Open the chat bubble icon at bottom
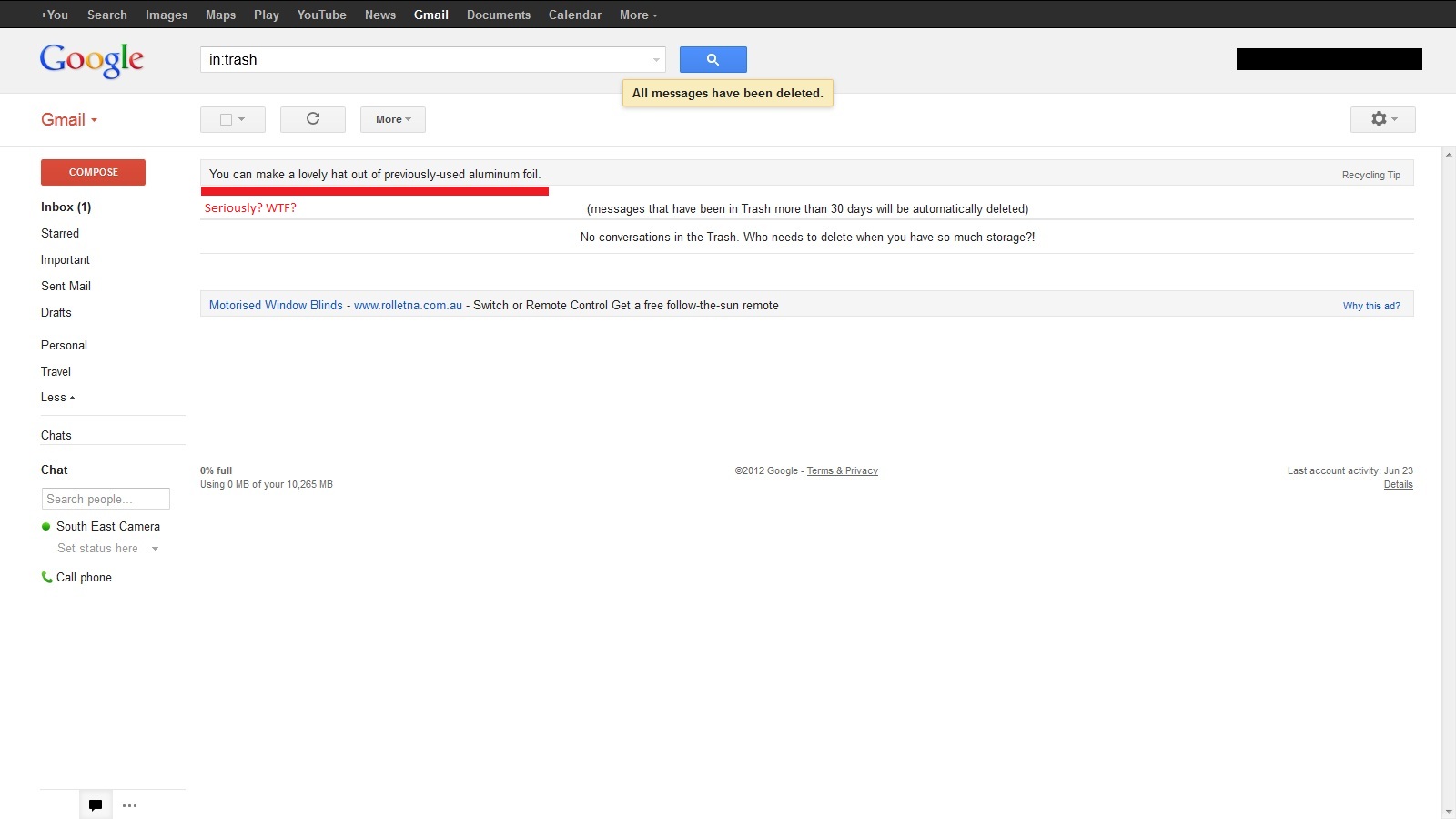 click(96, 805)
